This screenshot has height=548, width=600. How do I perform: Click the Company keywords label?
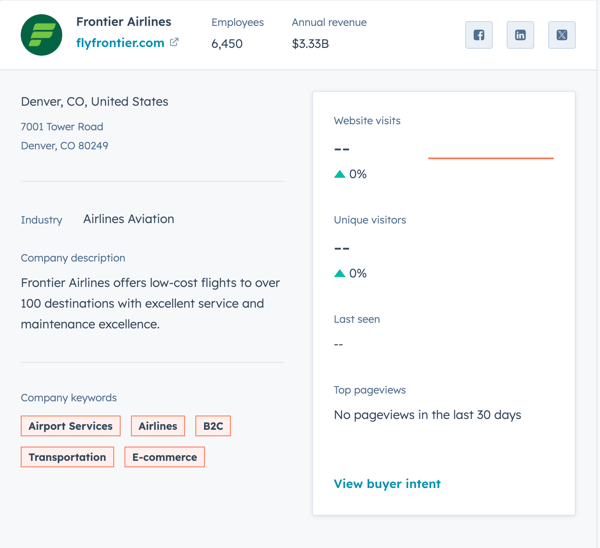(69, 398)
